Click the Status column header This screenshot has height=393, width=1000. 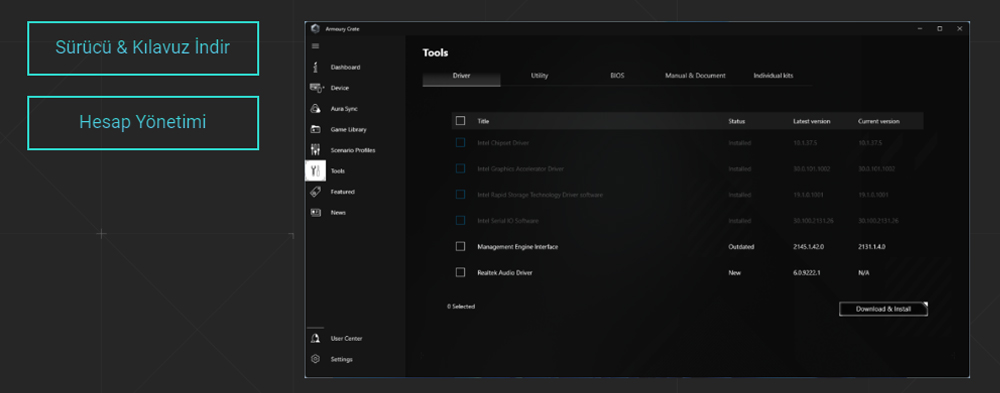[x=737, y=121]
